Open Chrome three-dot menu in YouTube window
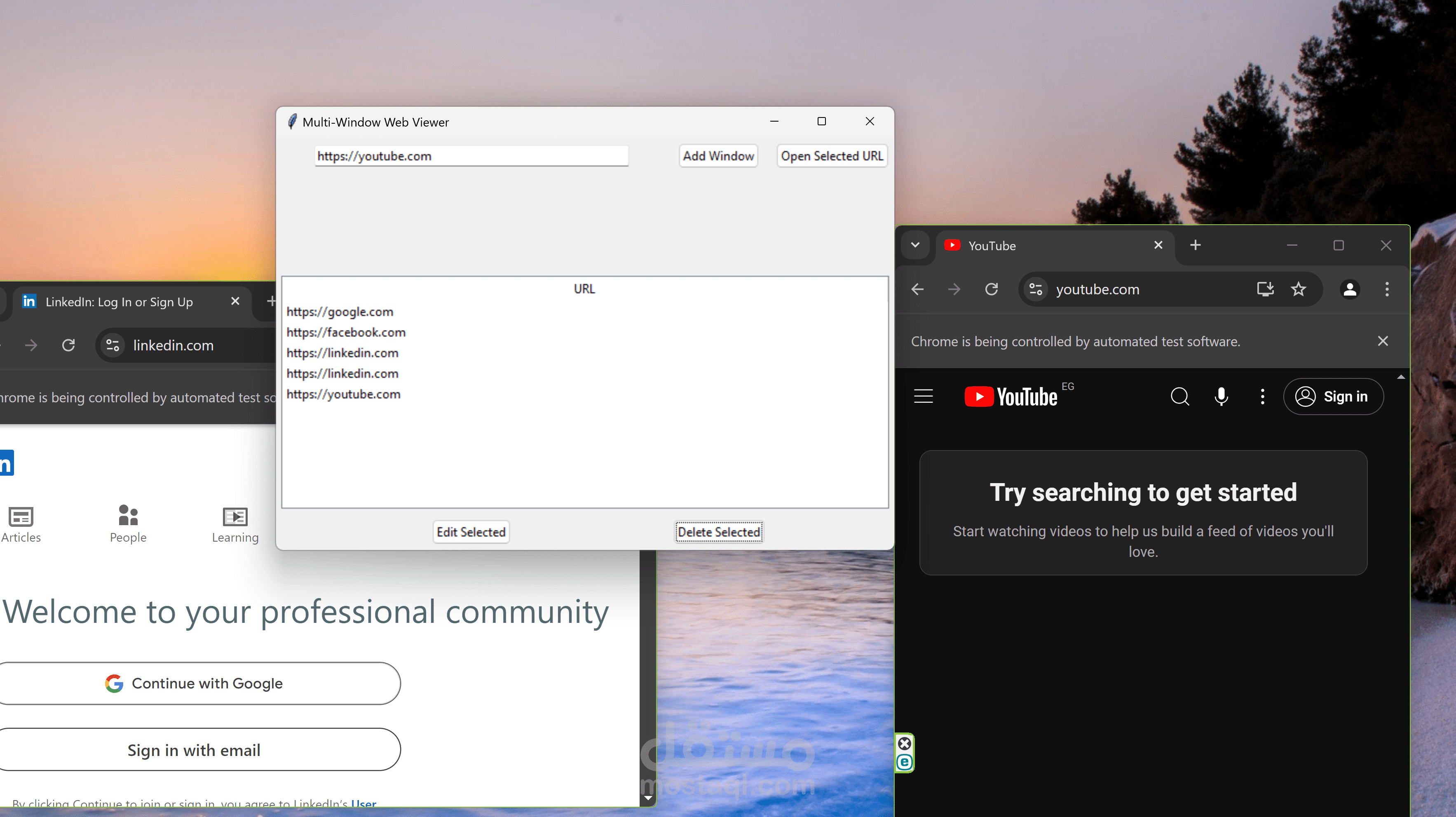 click(x=1386, y=289)
